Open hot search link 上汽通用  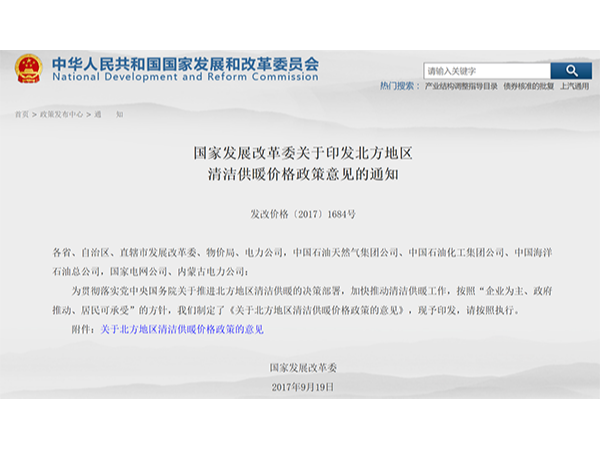575,87
